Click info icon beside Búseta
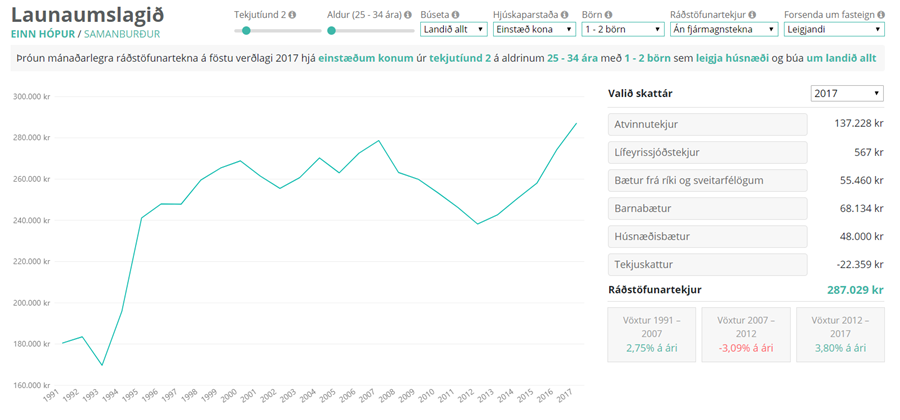Screen dimensions: 900x420 tap(455, 15)
